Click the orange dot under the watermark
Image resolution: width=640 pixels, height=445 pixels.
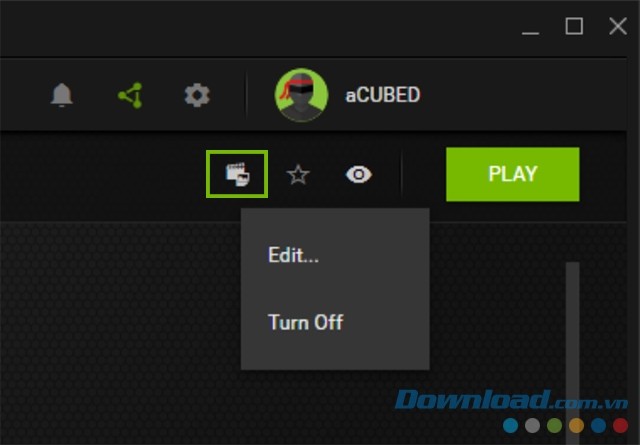pyautogui.click(x=576, y=425)
